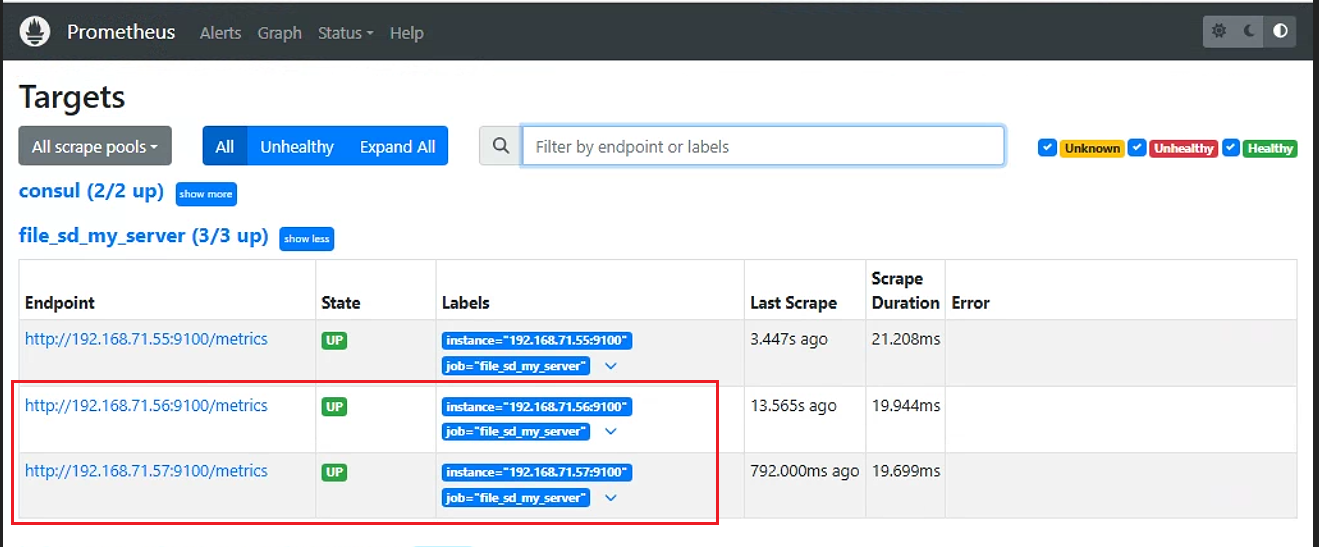Click the Prometheus flame logo icon
Viewport: 1319px width, 547px height.
[x=35, y=31]
